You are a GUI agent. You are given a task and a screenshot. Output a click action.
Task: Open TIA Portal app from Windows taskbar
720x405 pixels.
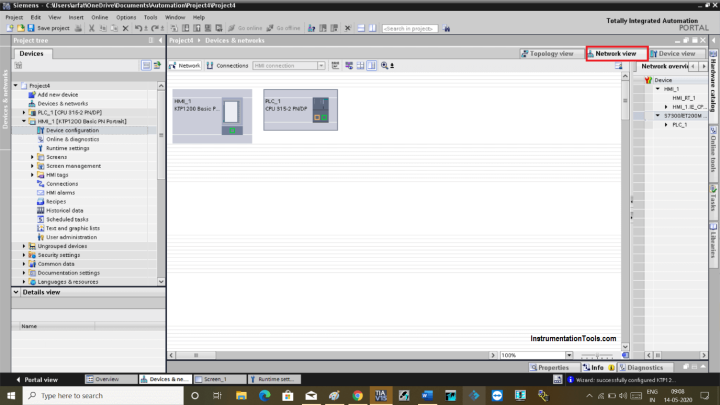tap(379, 396)
